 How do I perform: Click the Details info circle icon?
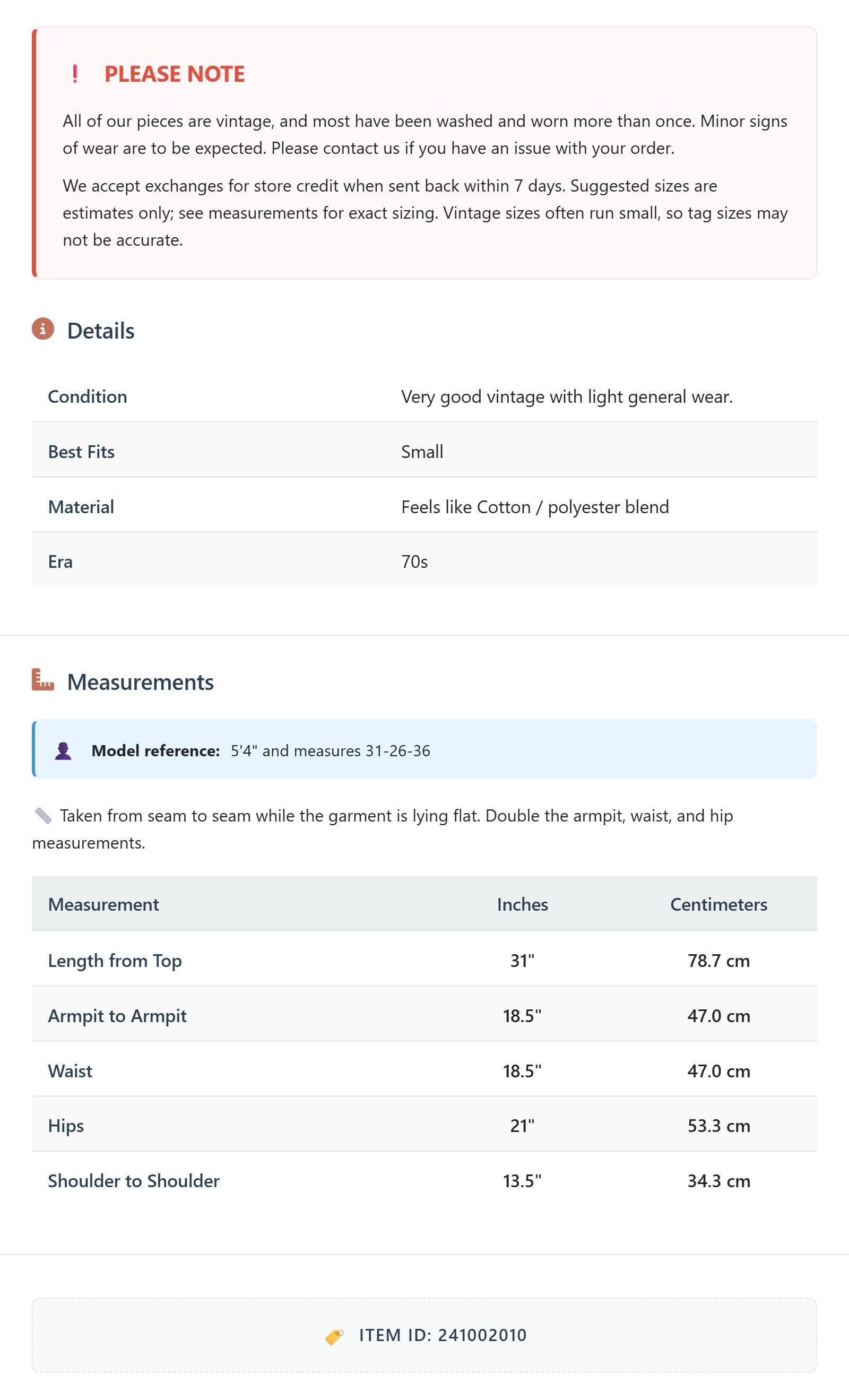tap(42, 329)
